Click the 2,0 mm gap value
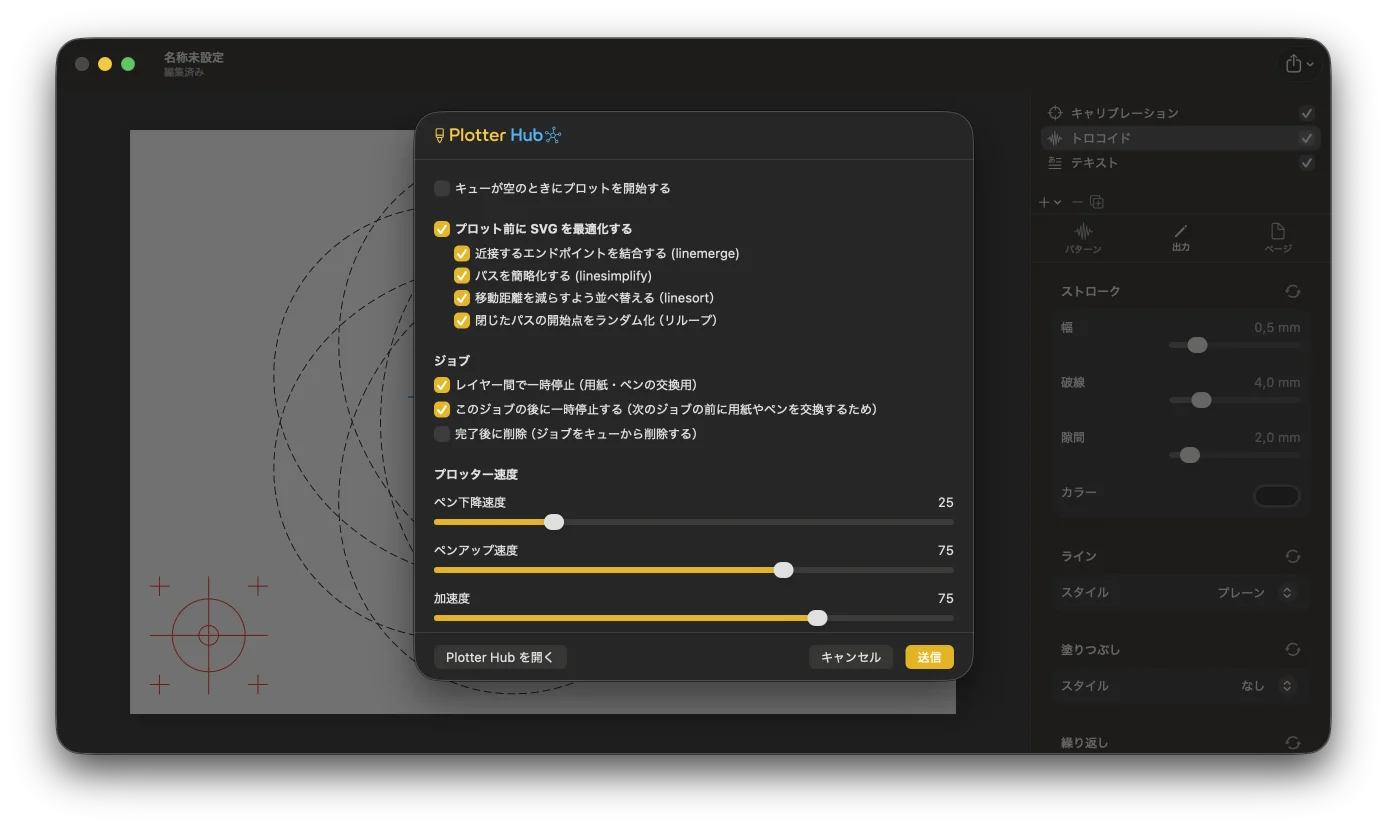 (x=1277, y=437)
